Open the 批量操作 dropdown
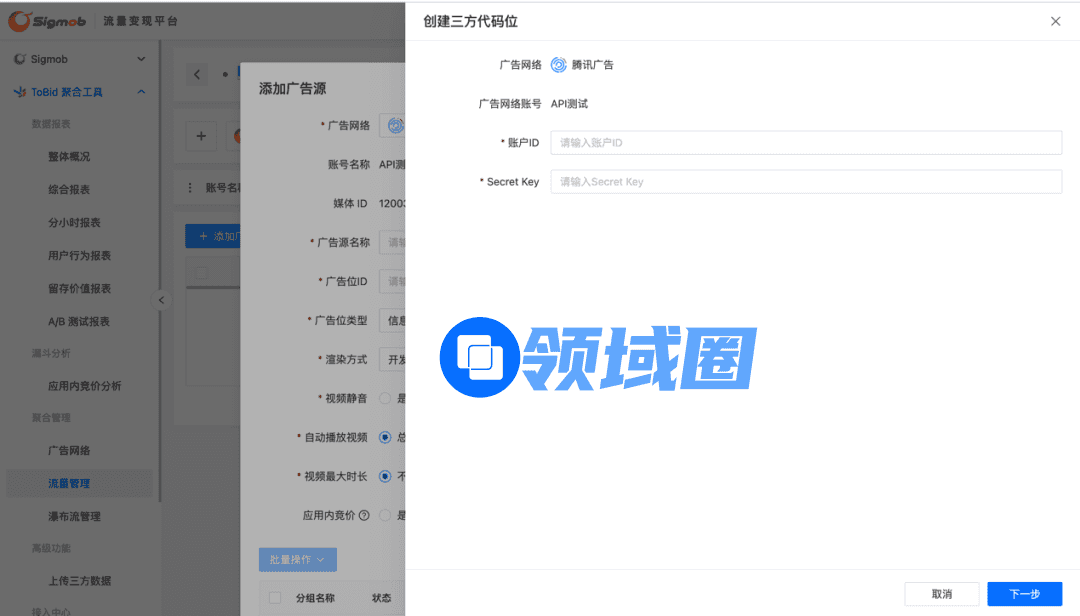This screenshot has height=616, width=1080. point(297,559)
